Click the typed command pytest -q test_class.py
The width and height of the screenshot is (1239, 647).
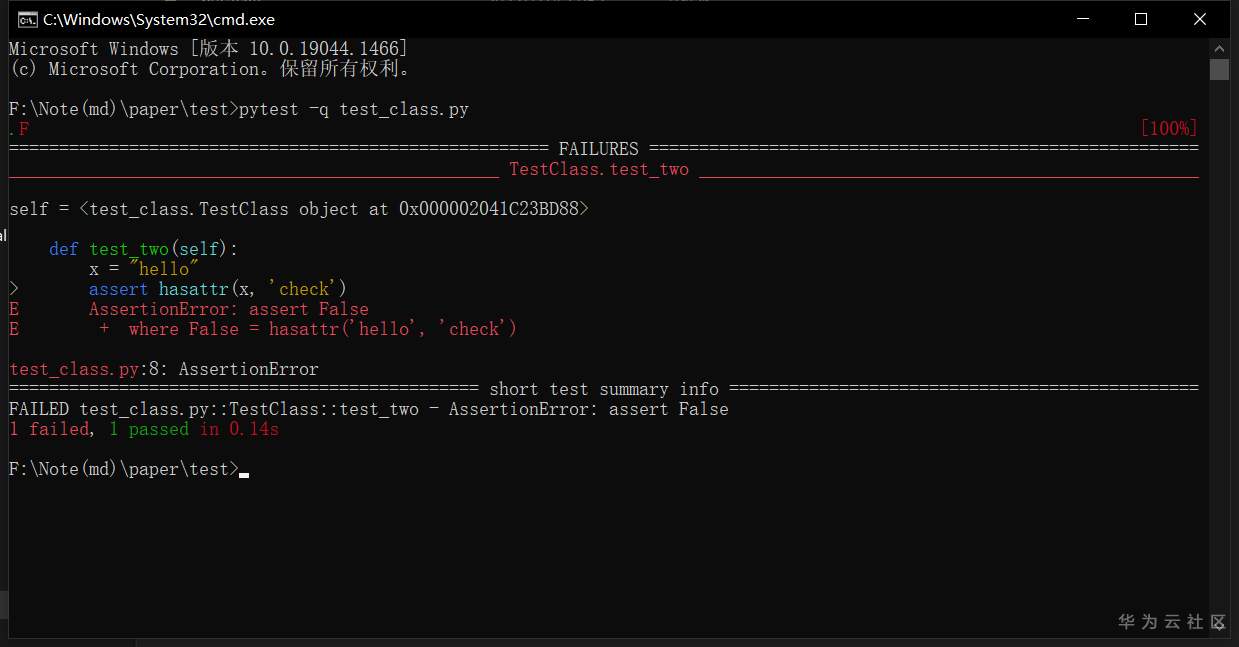click(x=354, y=109)
